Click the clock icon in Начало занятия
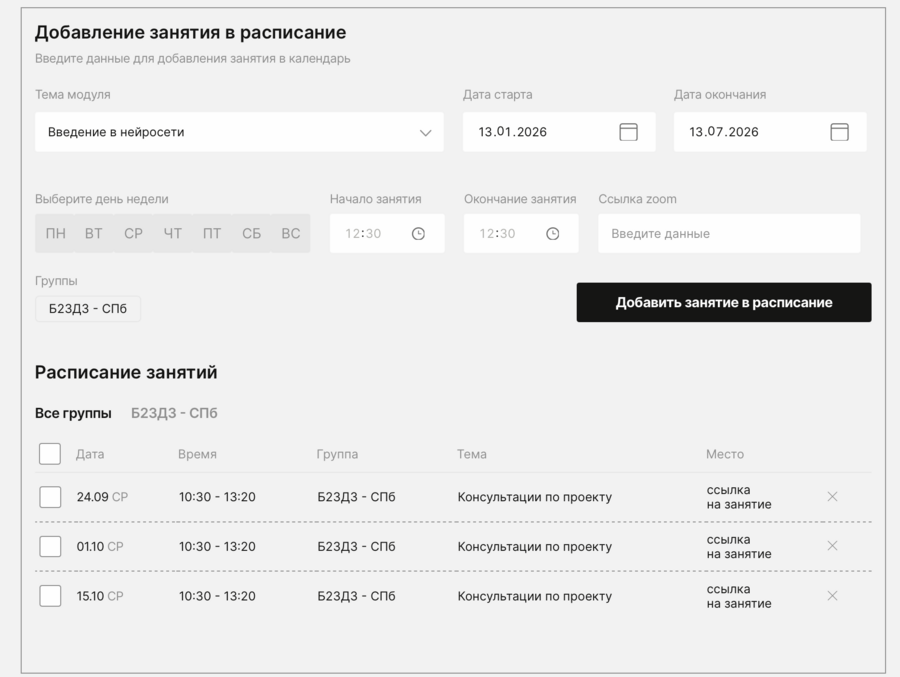900x677 pixels. point(418,234)
